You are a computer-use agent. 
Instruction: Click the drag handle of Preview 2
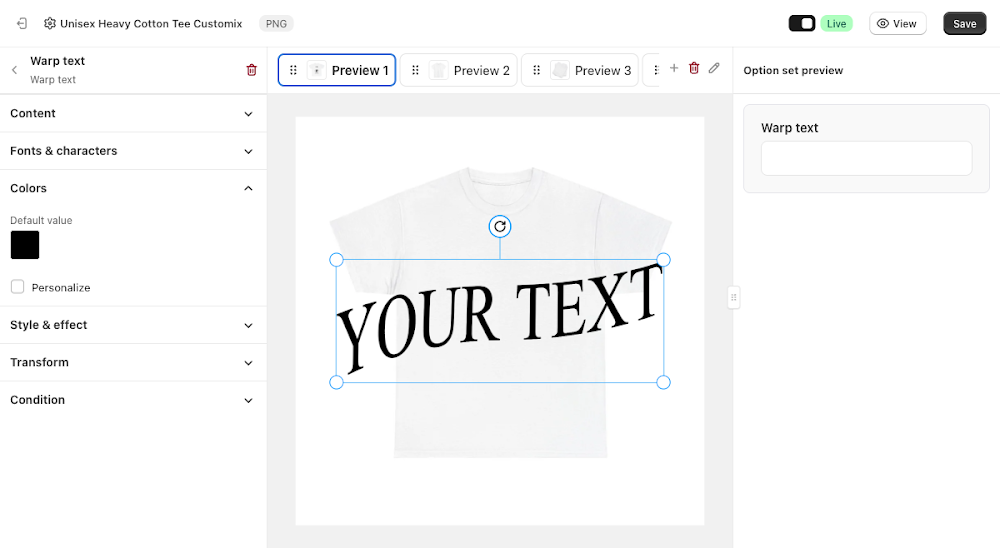[415, 70]
